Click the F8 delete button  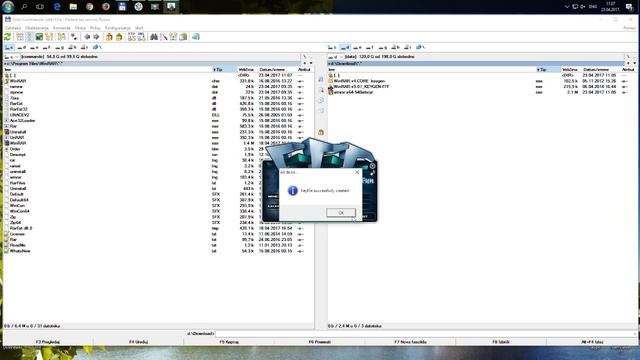(501, 342)
